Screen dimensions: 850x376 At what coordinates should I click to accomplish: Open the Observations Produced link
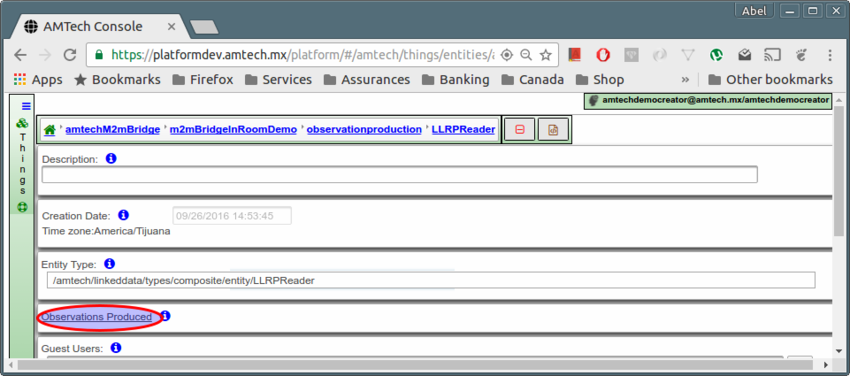[x=96, y=317]
